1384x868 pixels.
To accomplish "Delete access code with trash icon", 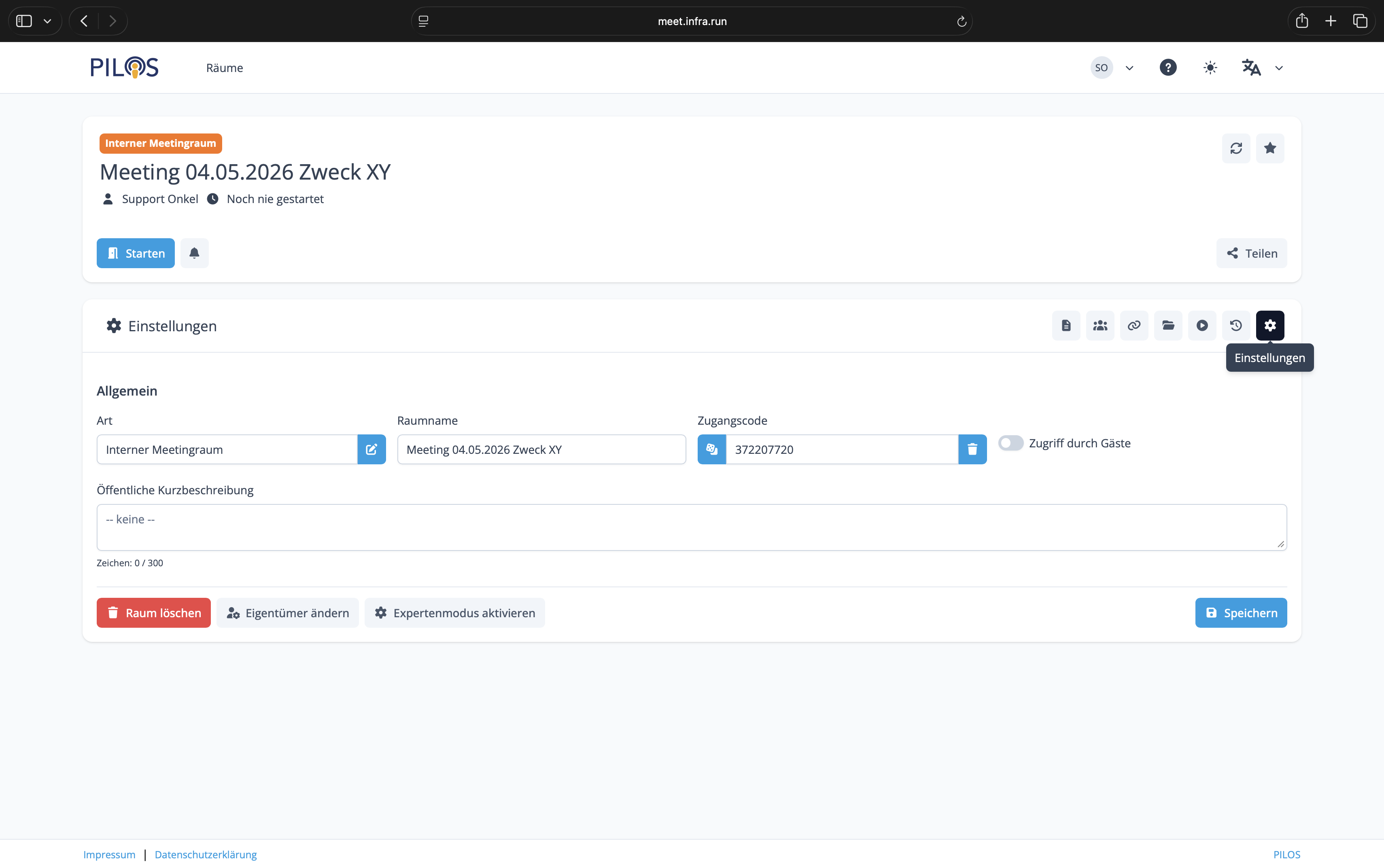I will [x=972, y=449].
